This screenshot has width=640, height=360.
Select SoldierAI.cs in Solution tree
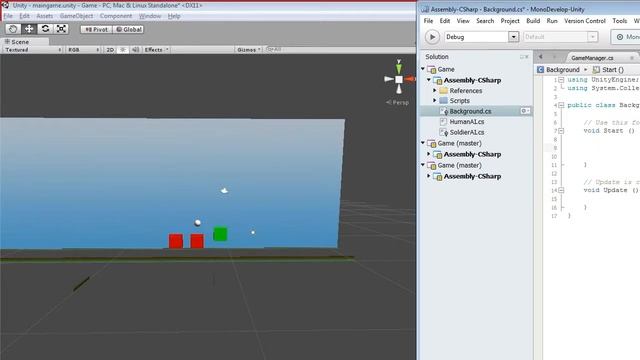(467, 132)
